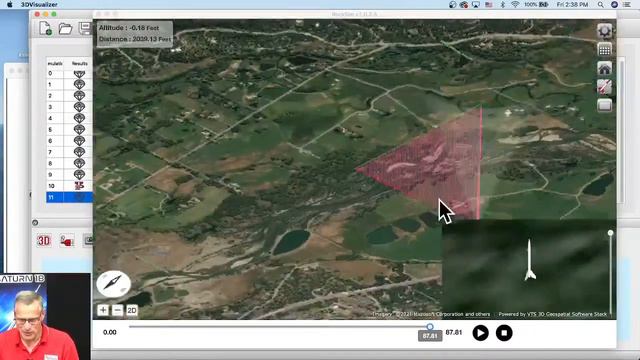Click the AirPlay display icon in menu bar

click(476, 4)
